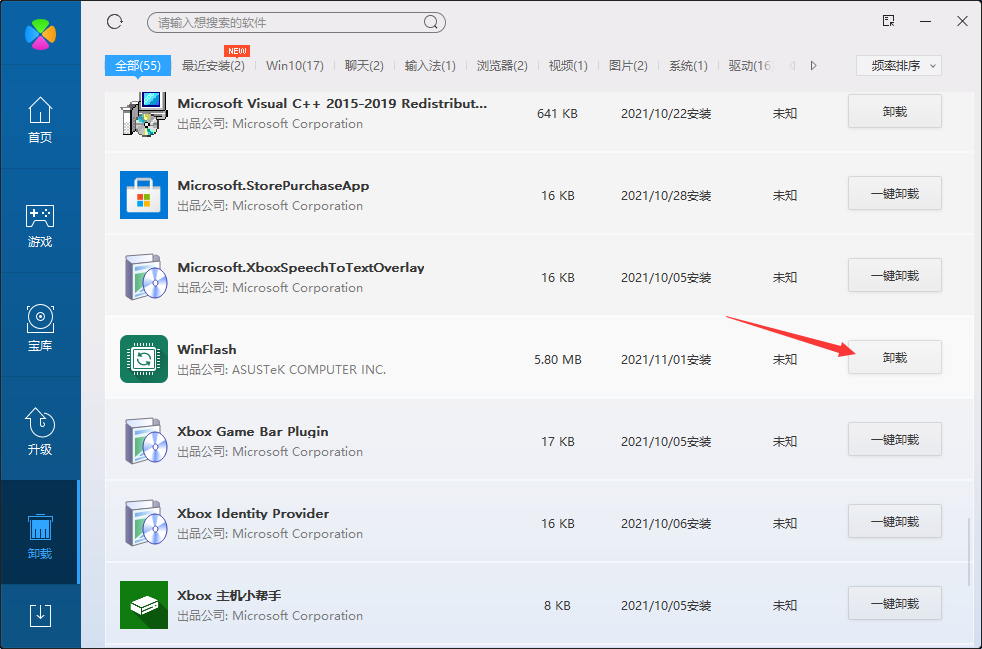
Task: Open the 首页 home section
Action: 40,120
